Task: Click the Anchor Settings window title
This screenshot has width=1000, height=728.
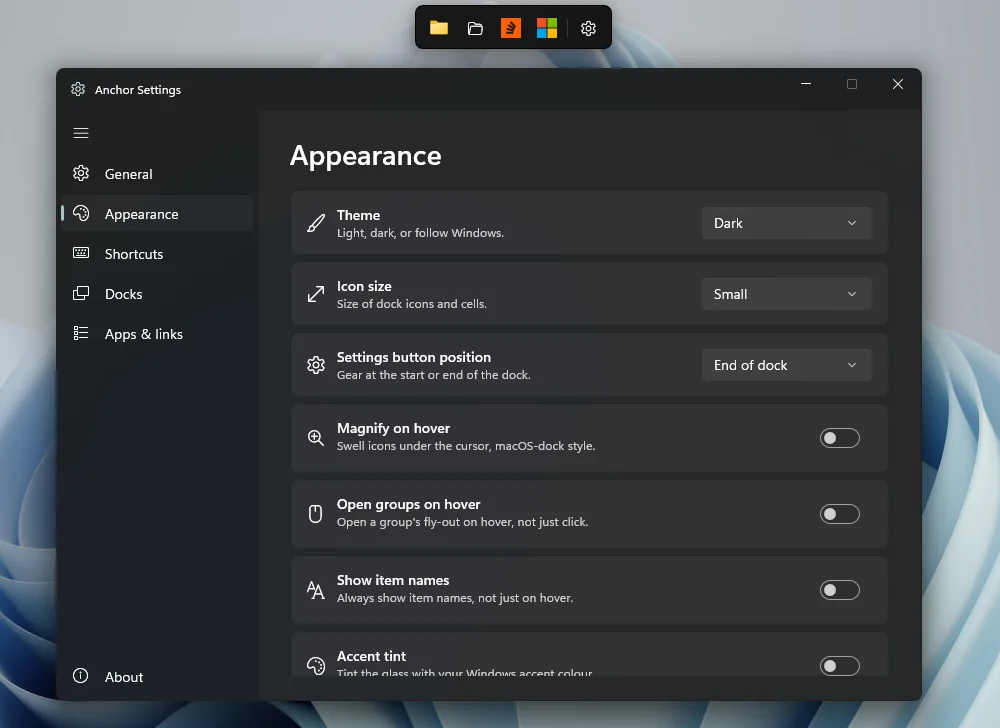Action: [x=138, y=90]
